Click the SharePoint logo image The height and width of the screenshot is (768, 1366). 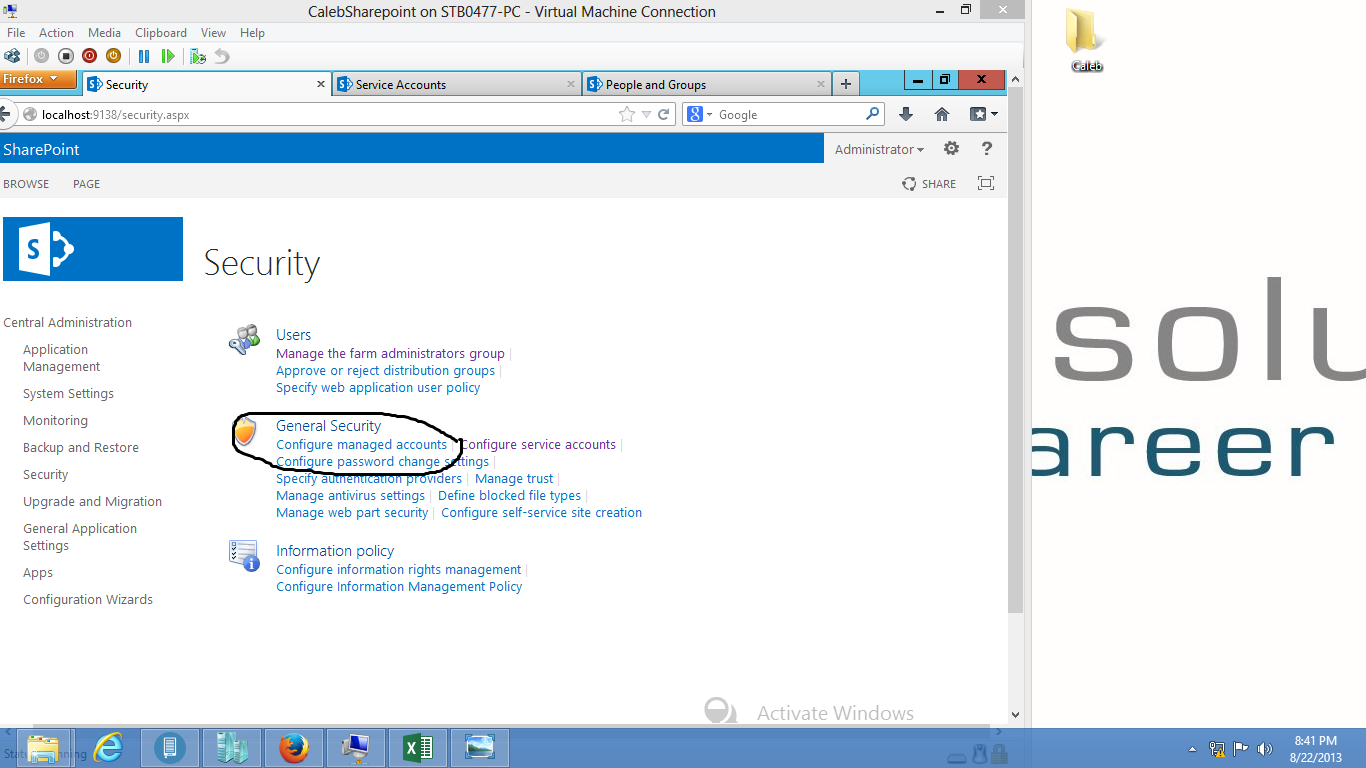[93, 249]
